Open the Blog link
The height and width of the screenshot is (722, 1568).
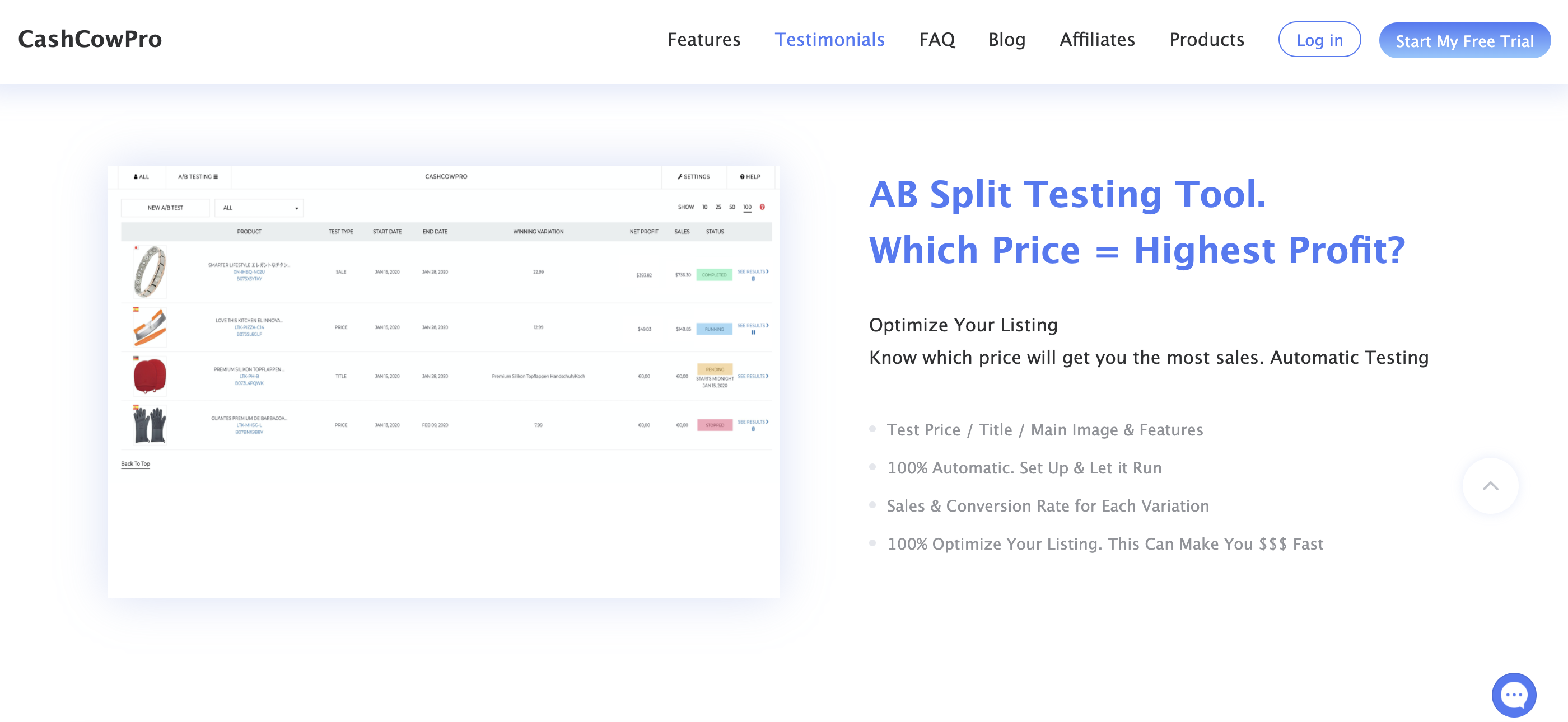1006,40
